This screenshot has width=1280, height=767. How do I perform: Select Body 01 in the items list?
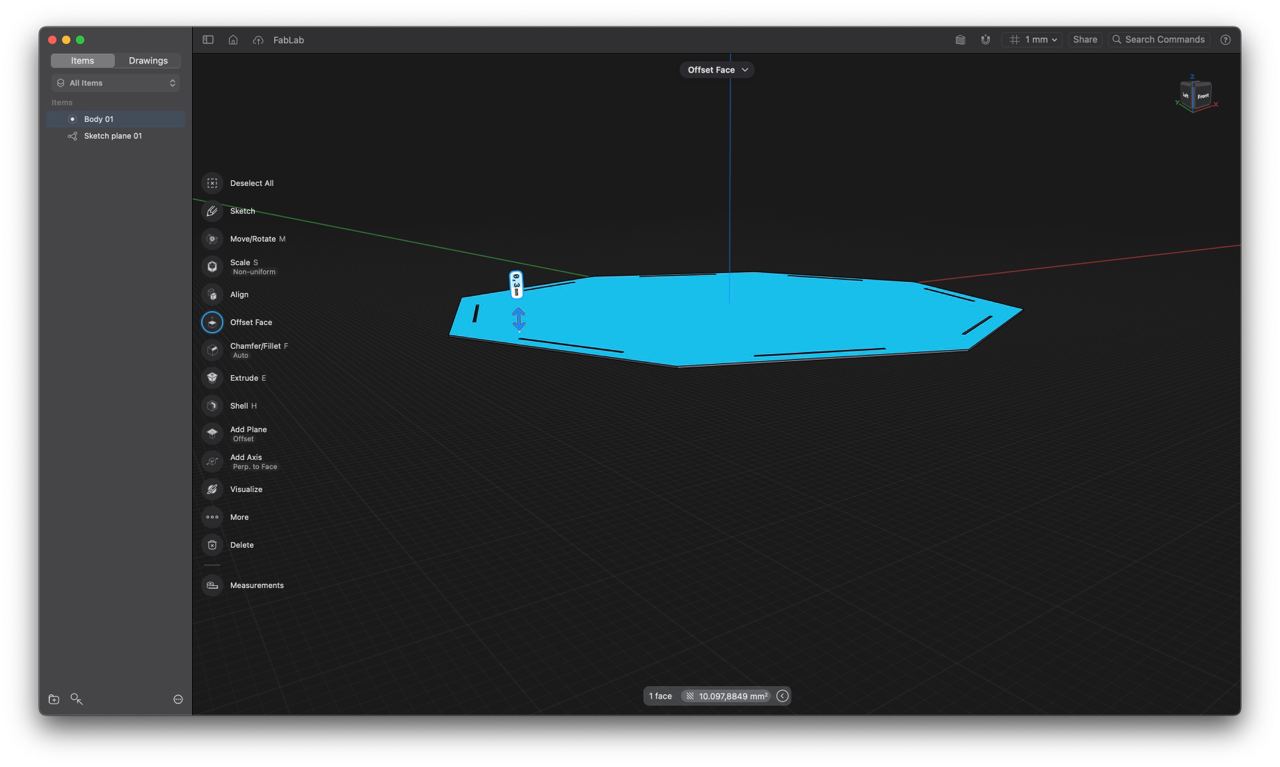(116, 119)
